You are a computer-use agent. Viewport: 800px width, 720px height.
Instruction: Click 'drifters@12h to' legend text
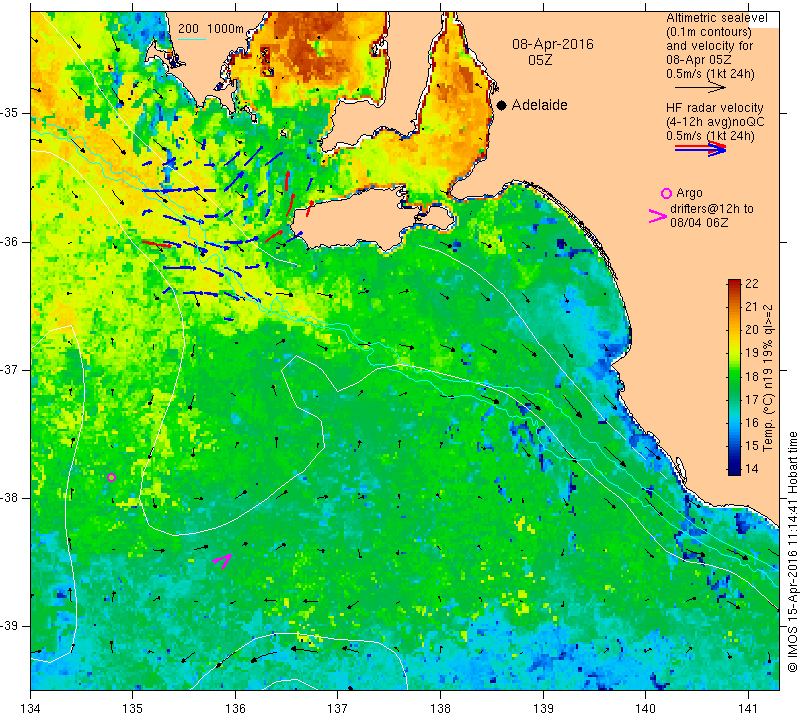(711, 209)
